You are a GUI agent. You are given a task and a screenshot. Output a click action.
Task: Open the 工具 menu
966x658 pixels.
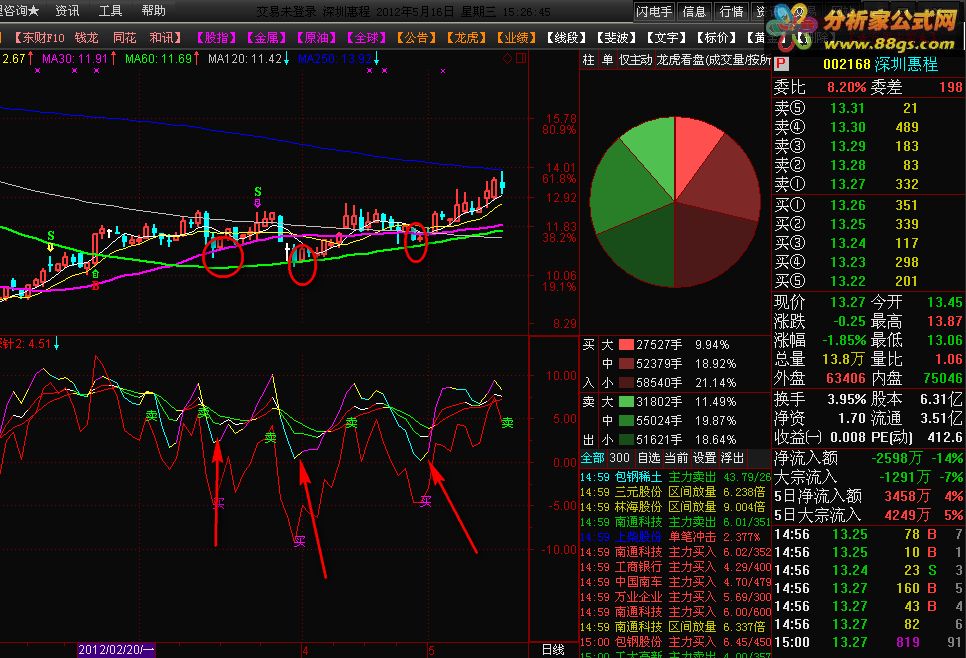pyautogui.click(x=111, y=10)
